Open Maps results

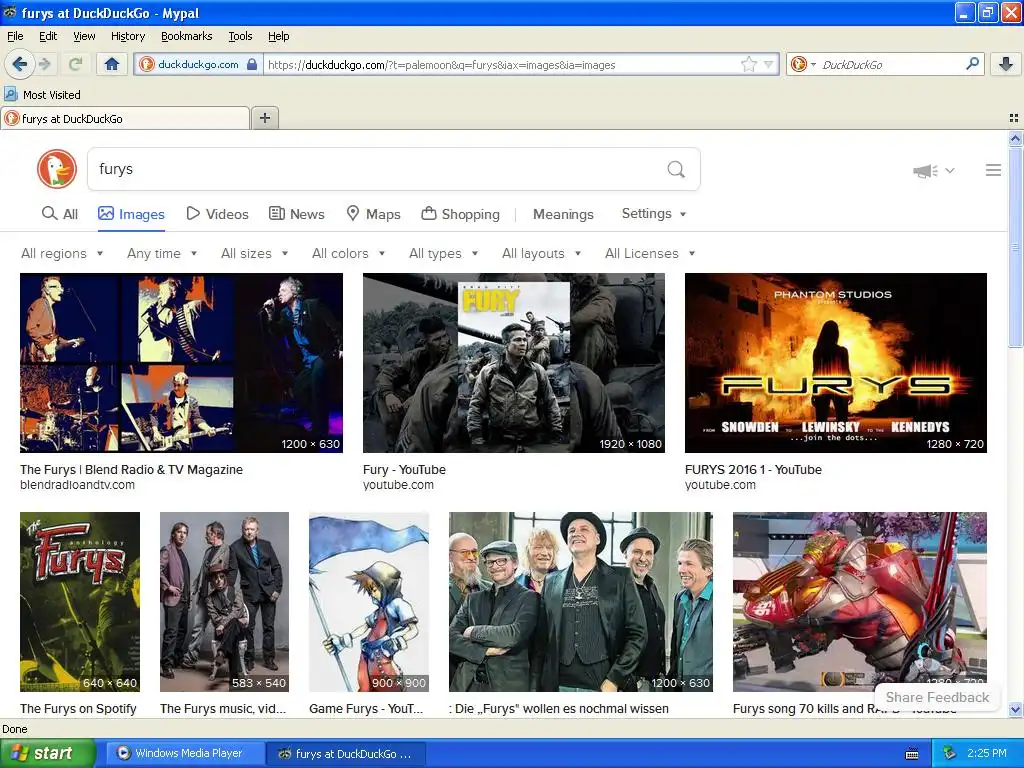[374, 214]
